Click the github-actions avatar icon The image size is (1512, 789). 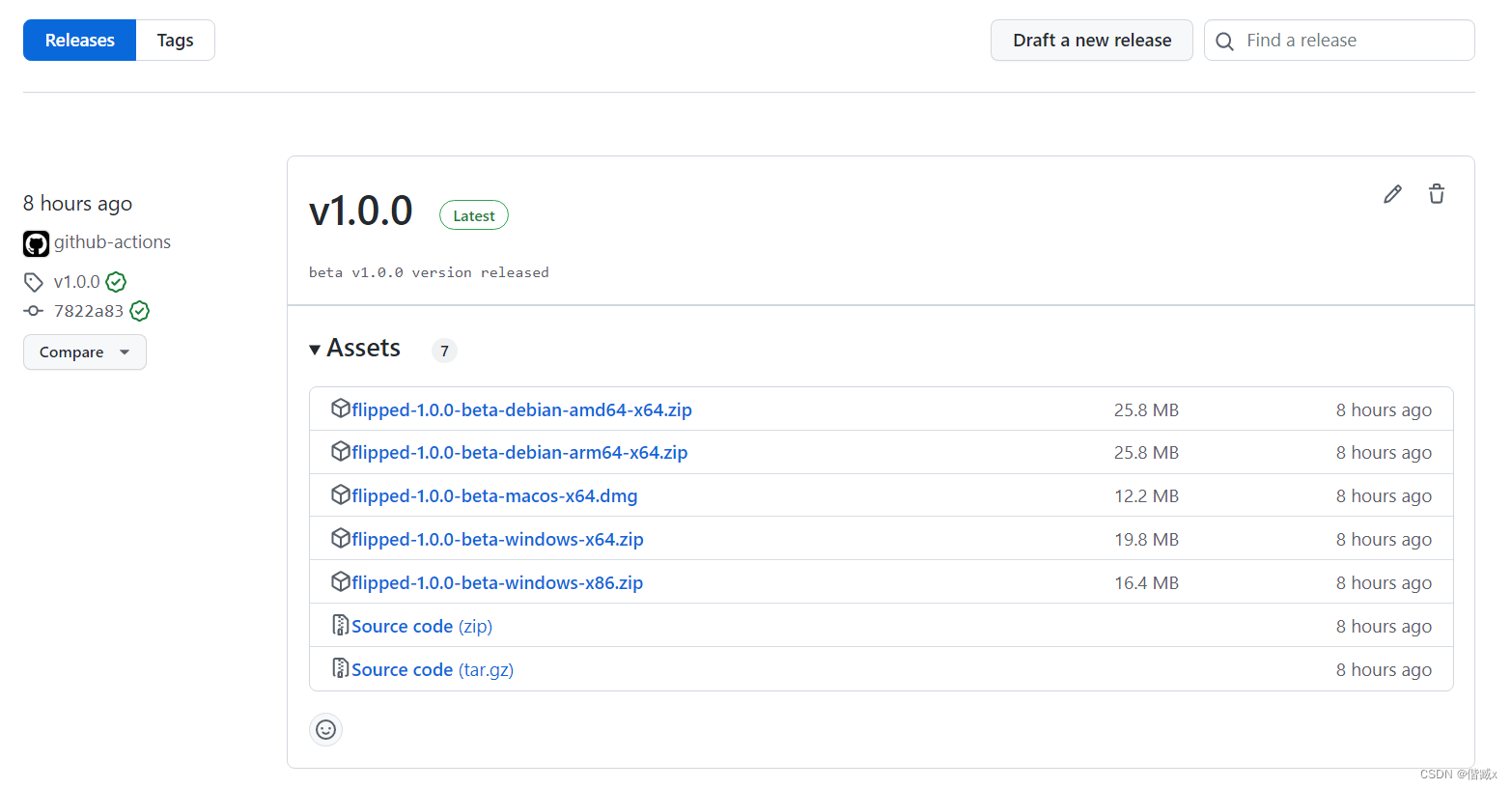point(36,243)
